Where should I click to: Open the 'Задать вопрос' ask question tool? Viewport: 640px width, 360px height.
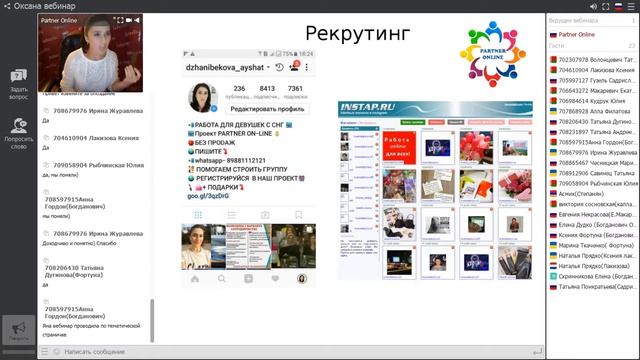[x=19, y=84]
